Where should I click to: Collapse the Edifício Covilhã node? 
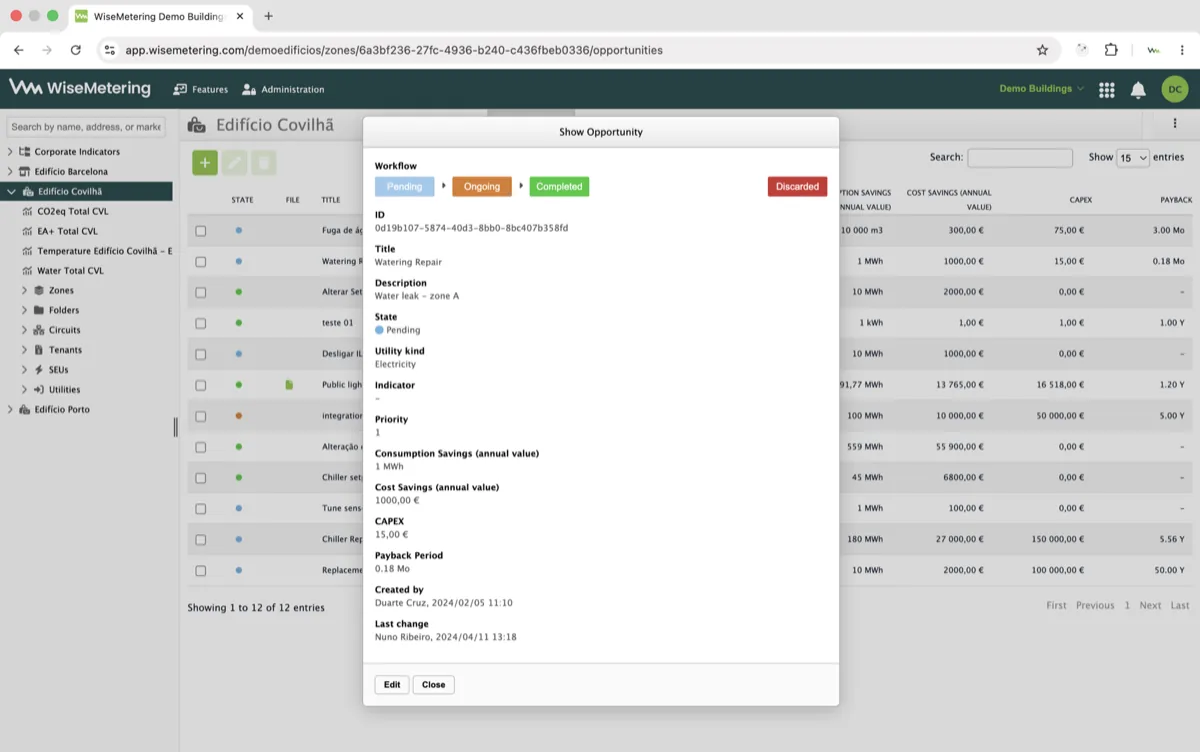(11, 191)
